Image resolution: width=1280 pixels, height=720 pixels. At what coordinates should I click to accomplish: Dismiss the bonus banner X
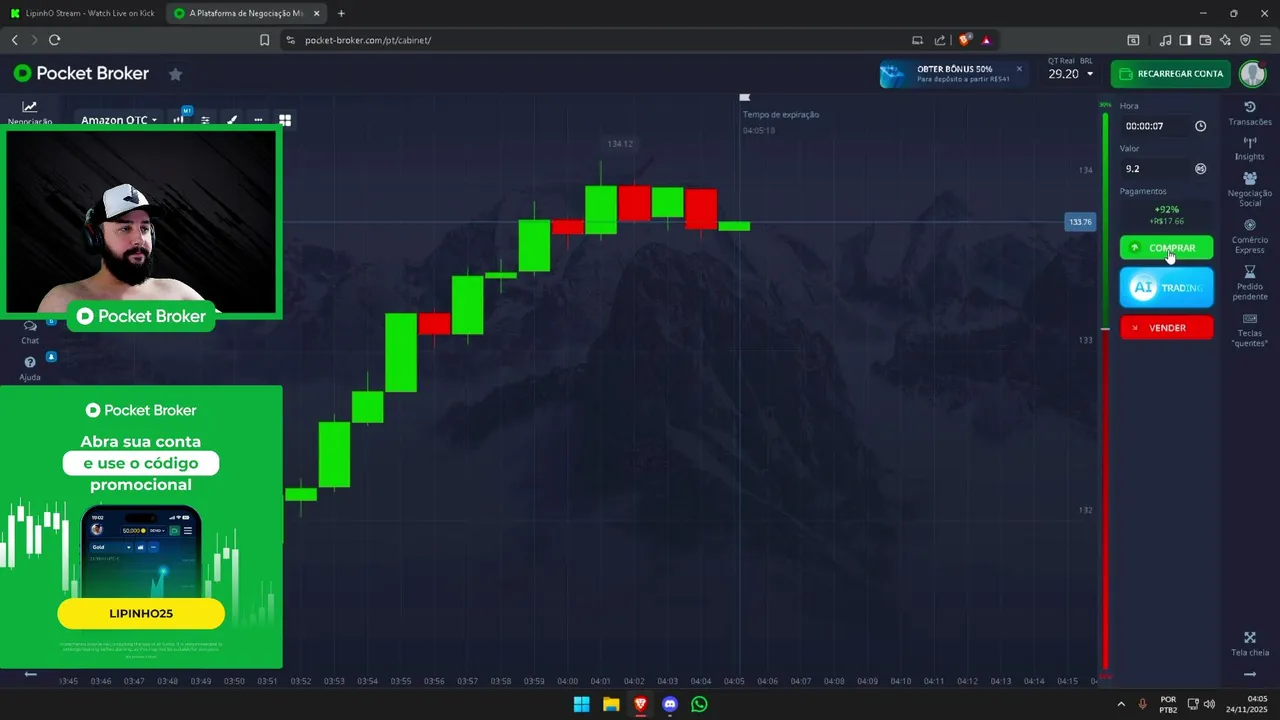[1019, 69]
